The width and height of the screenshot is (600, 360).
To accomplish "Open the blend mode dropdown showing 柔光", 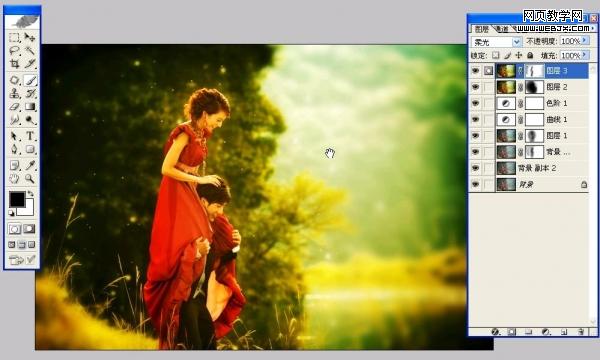I will coord(496,41).
